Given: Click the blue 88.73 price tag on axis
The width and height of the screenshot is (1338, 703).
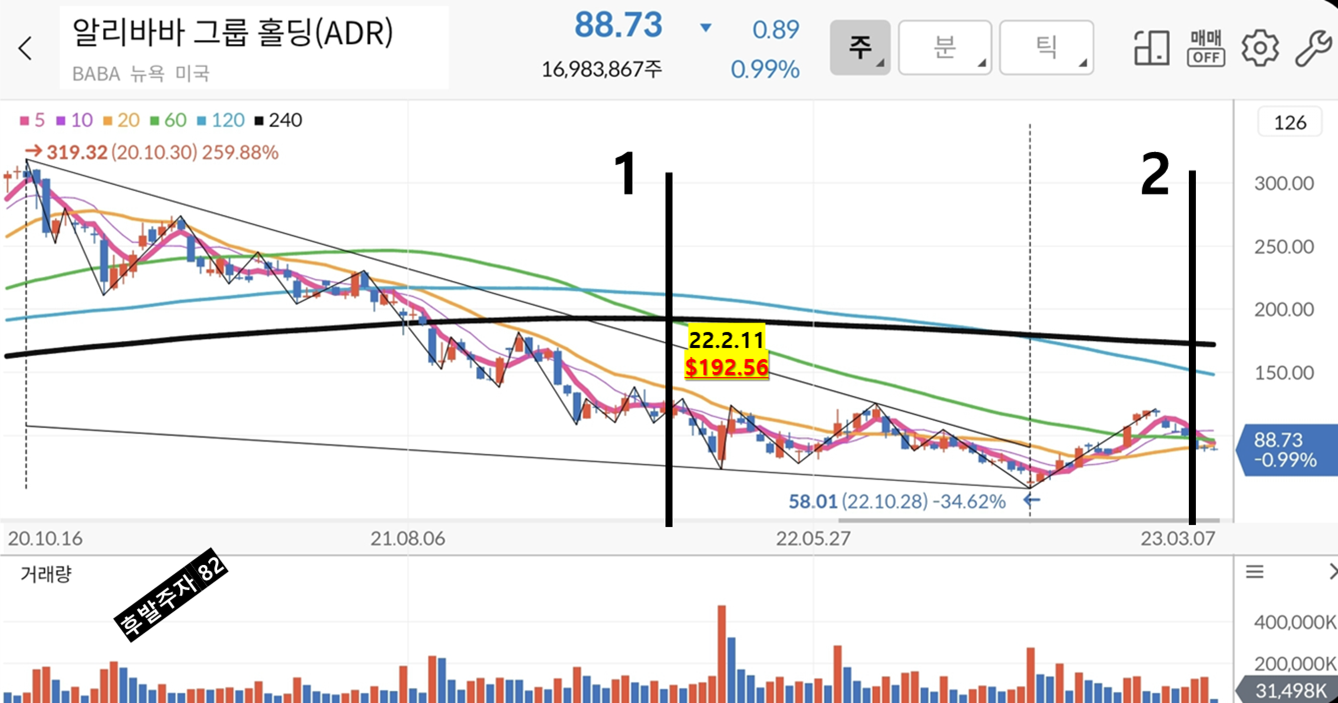Looking at the screenshot, I should 1287,448.
